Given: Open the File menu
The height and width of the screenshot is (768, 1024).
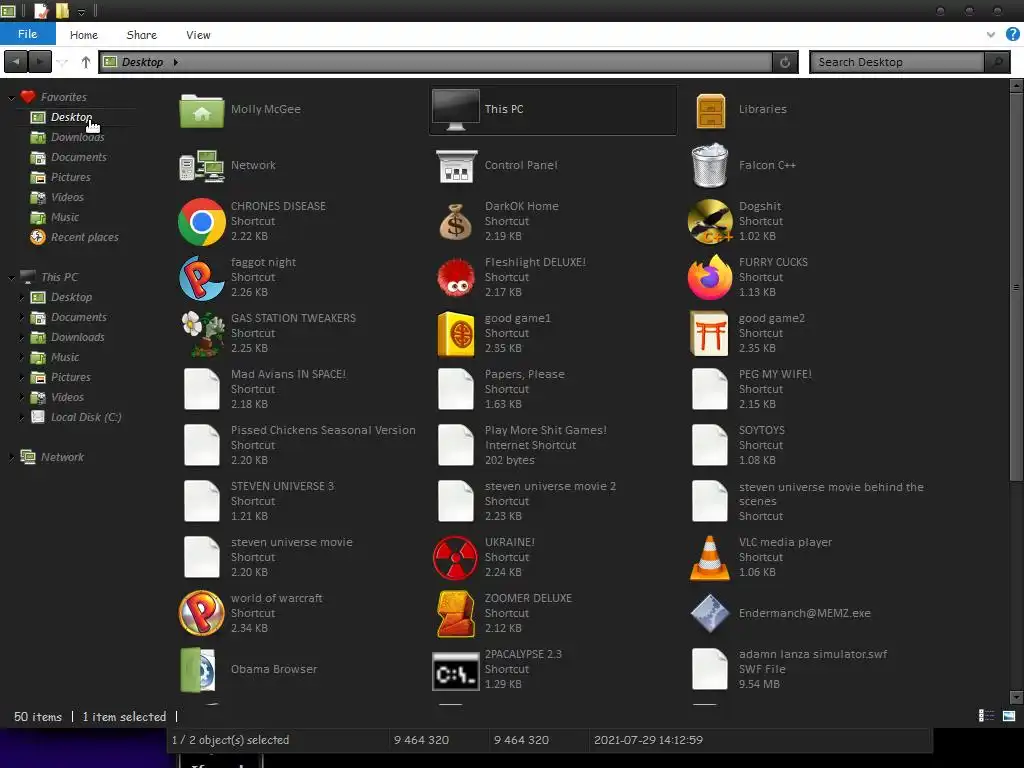Looking at the screenshot, I should [x=27, y=34].
